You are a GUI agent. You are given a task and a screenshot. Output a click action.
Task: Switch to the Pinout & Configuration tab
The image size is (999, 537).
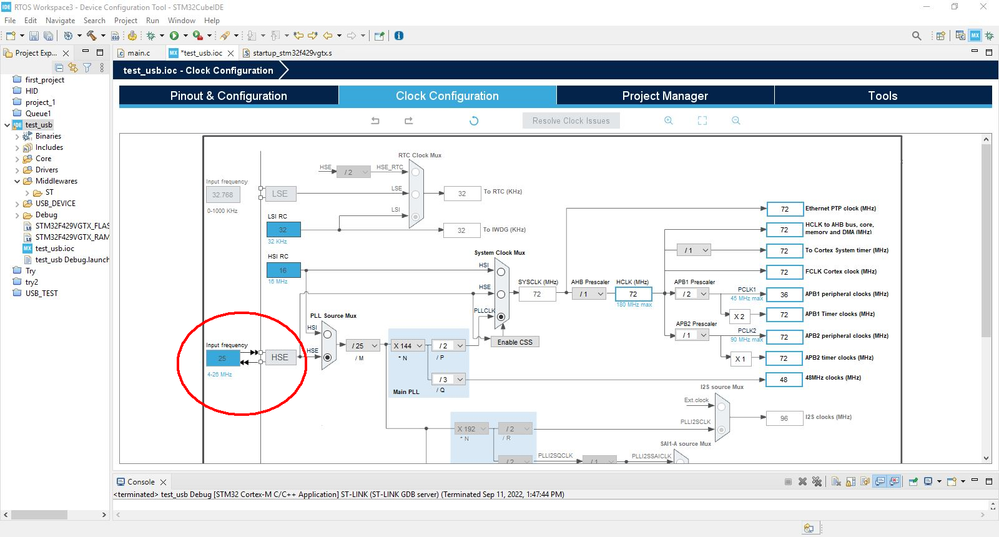[229, 96]
